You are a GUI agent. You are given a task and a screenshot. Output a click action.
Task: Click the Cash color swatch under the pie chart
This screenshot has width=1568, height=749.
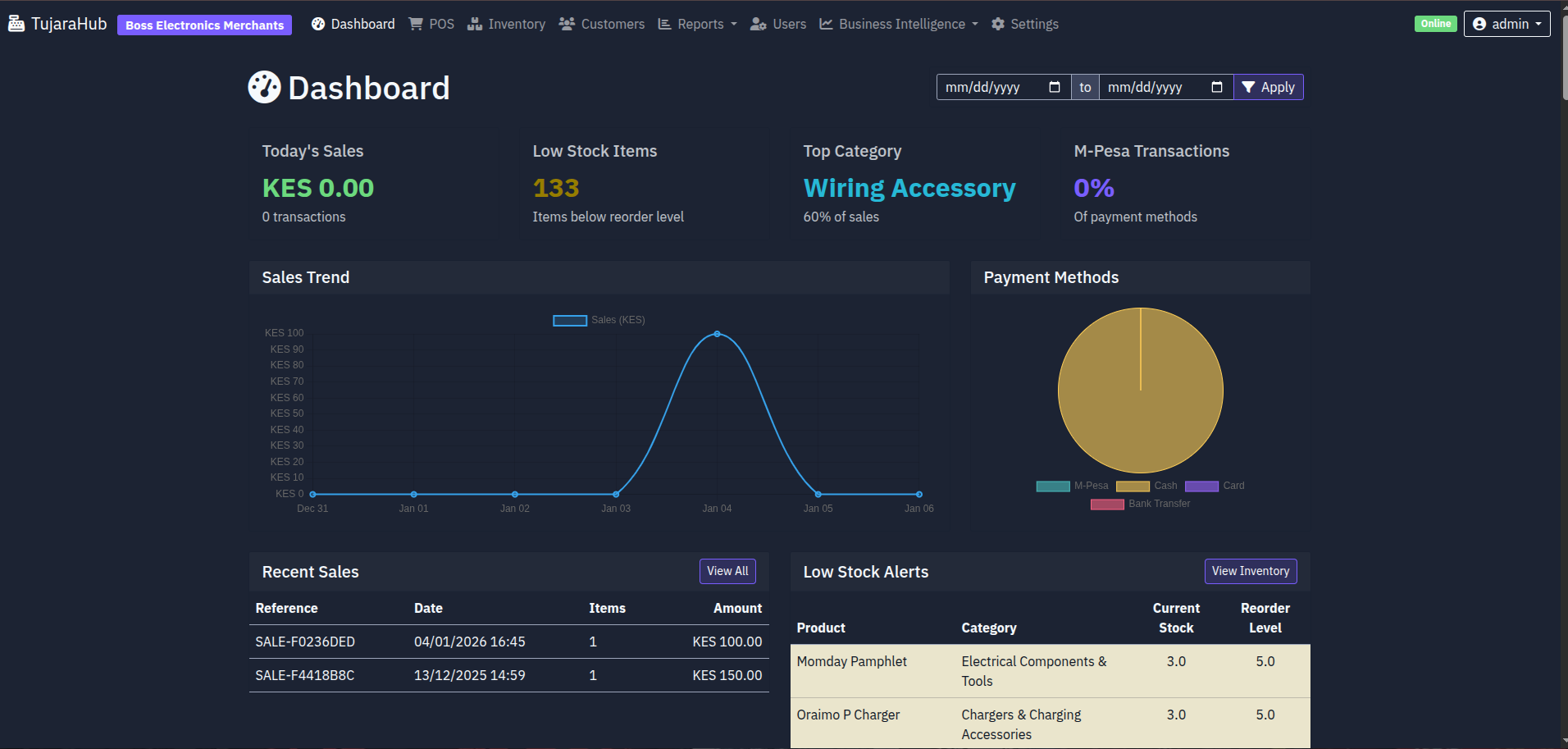(x=1133, y=486)
